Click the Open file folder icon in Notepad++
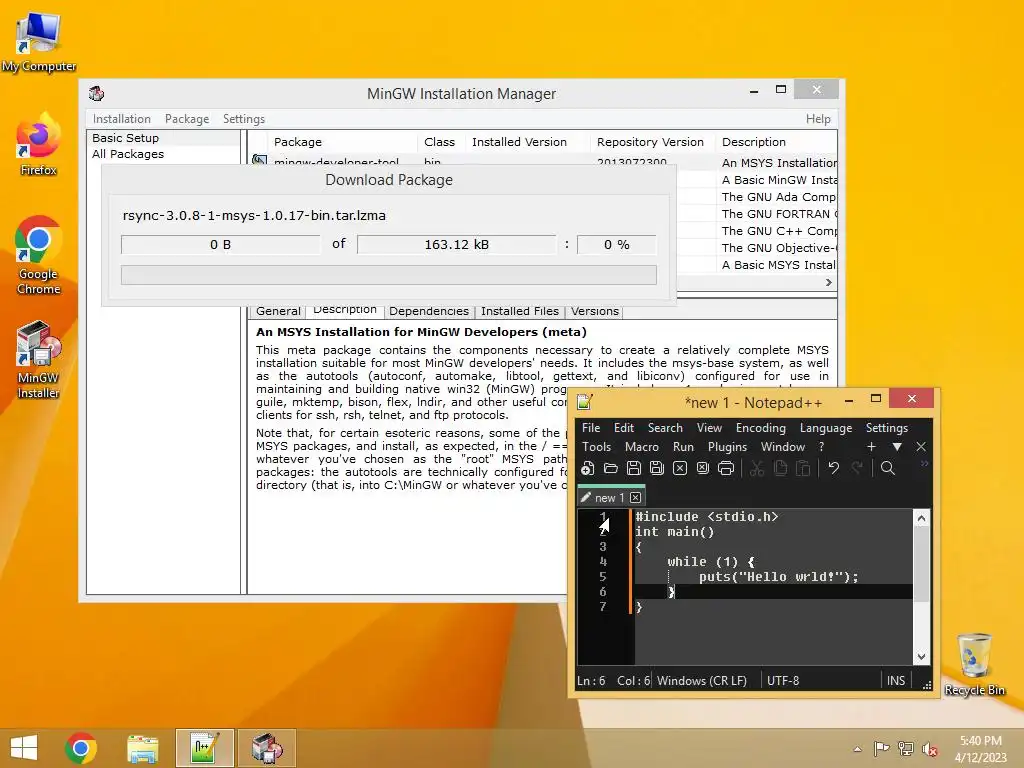 pos(611,468)
